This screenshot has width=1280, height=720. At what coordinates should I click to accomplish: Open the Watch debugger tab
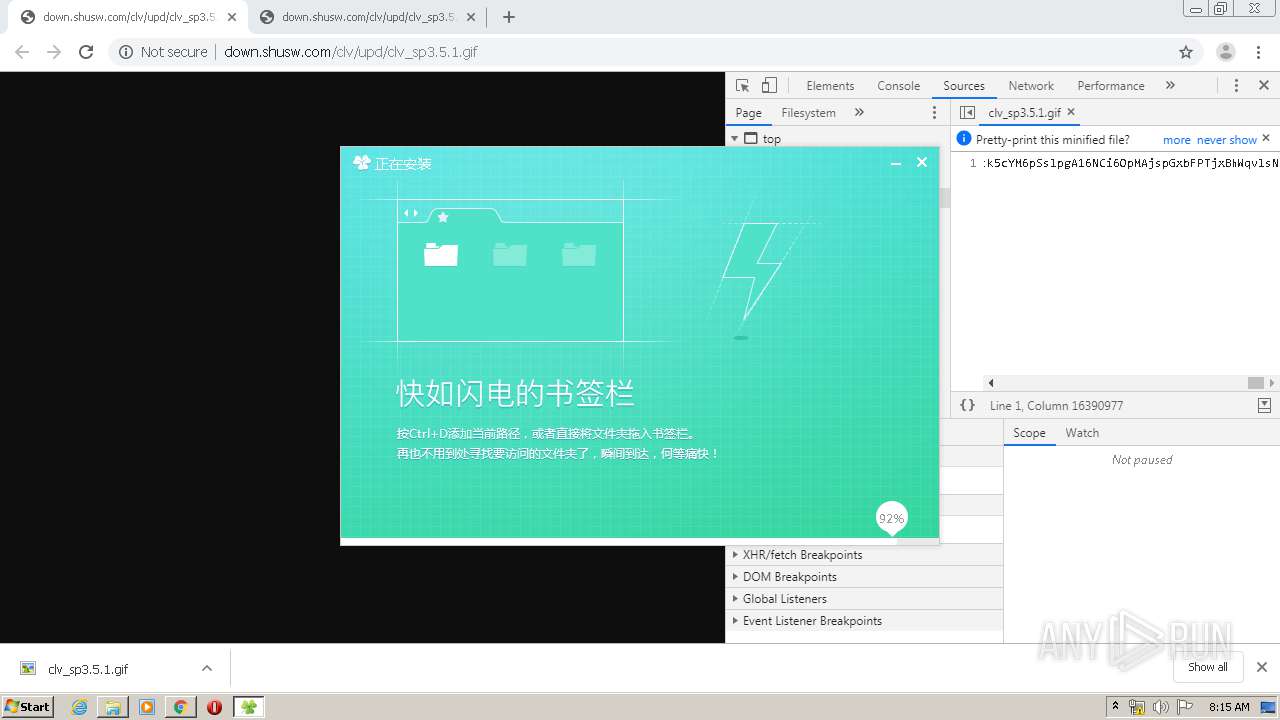[1082, 433]
